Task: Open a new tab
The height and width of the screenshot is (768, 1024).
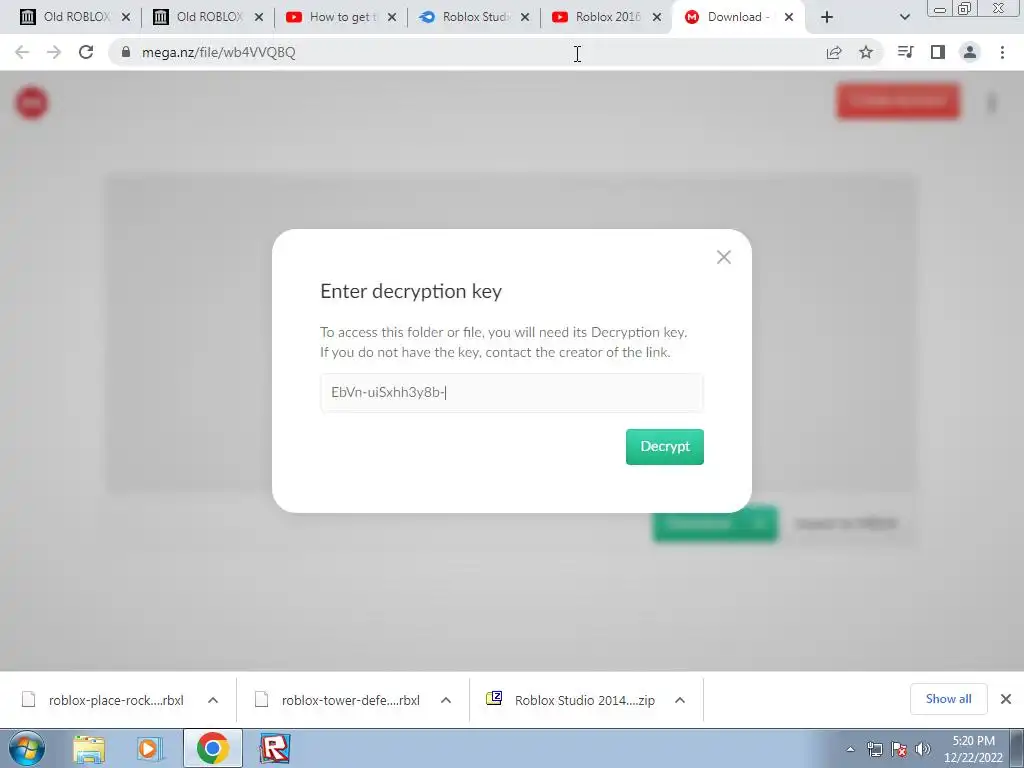Action: (x=827, y=18)
